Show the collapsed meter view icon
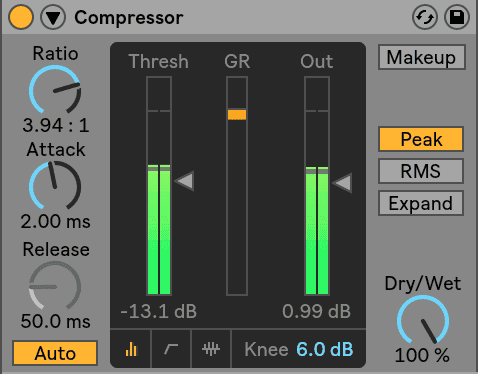This screenshot has width=478, height=374. (x=131, y=349)
